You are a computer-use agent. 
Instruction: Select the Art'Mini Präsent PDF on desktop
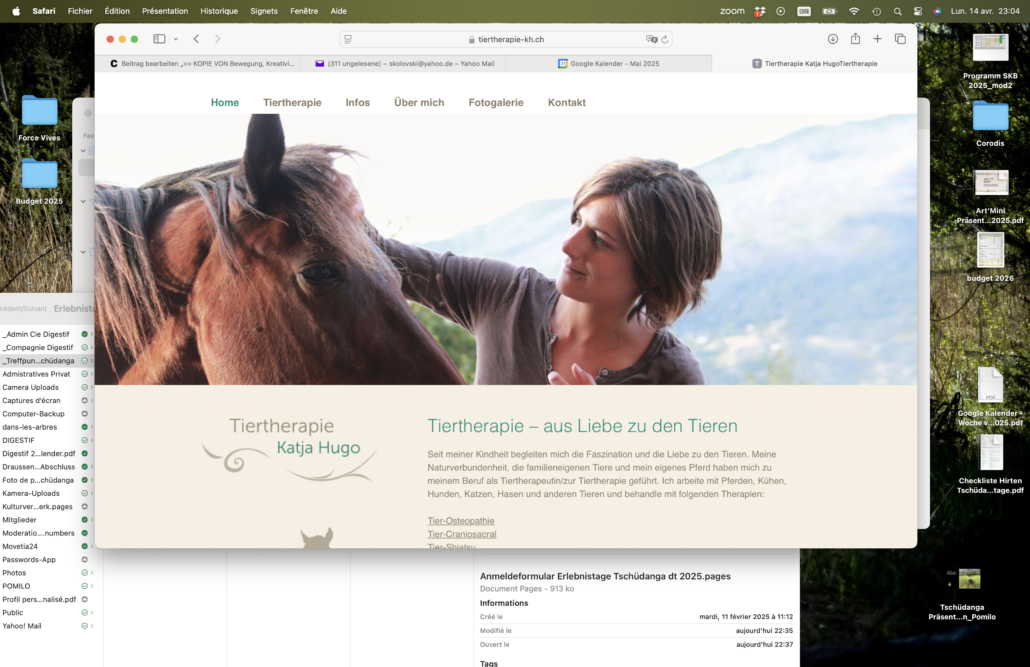point(990,196)
